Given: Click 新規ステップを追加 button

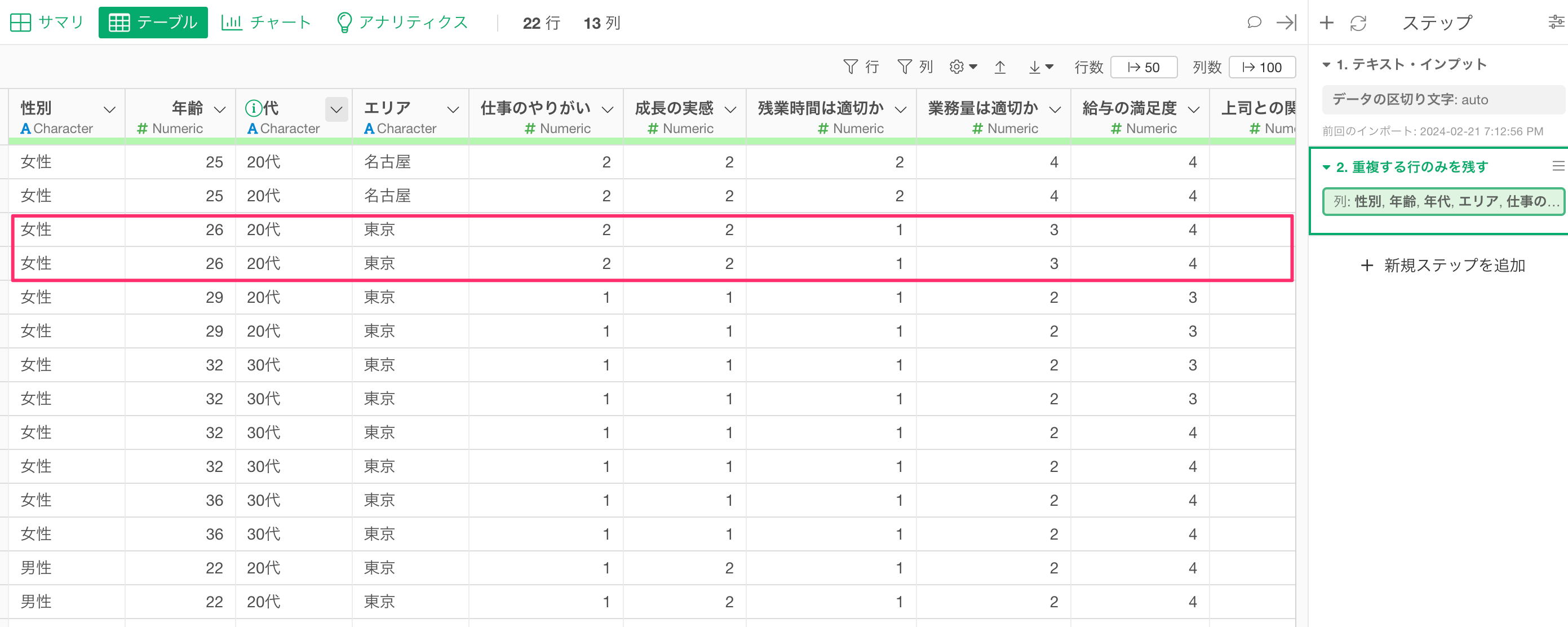Looking at the screenshot, I should point(1443,266).
